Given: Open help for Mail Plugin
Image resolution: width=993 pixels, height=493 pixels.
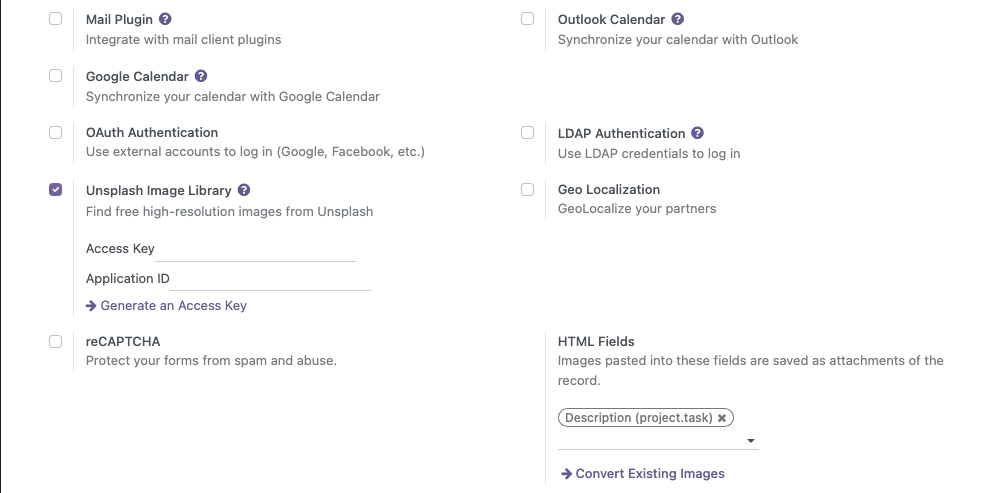Looking at the screenshot, I should [x=165, y=19].
